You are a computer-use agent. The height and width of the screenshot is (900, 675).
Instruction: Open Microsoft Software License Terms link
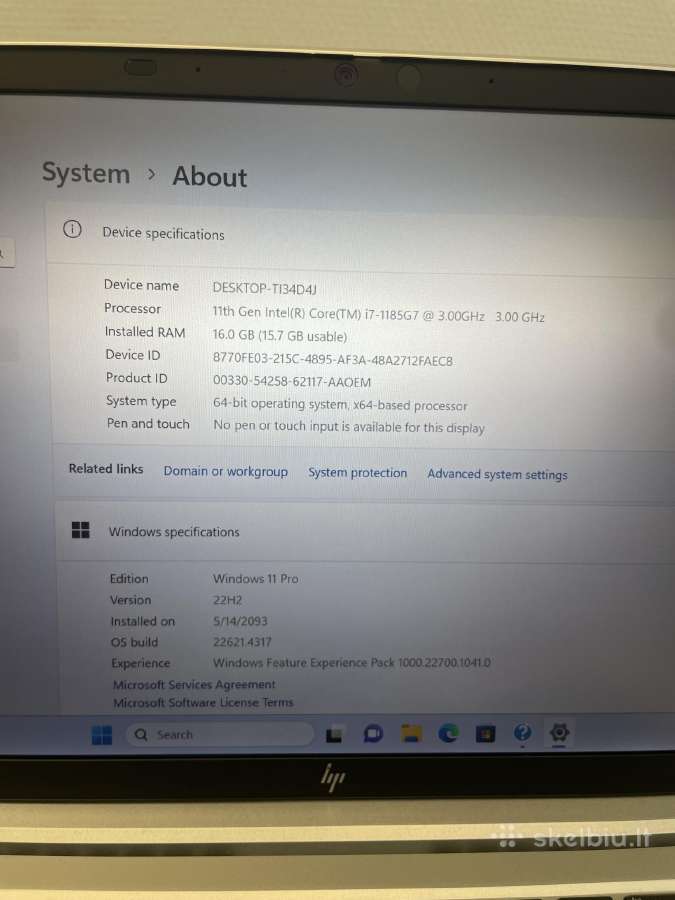[203, 702]
